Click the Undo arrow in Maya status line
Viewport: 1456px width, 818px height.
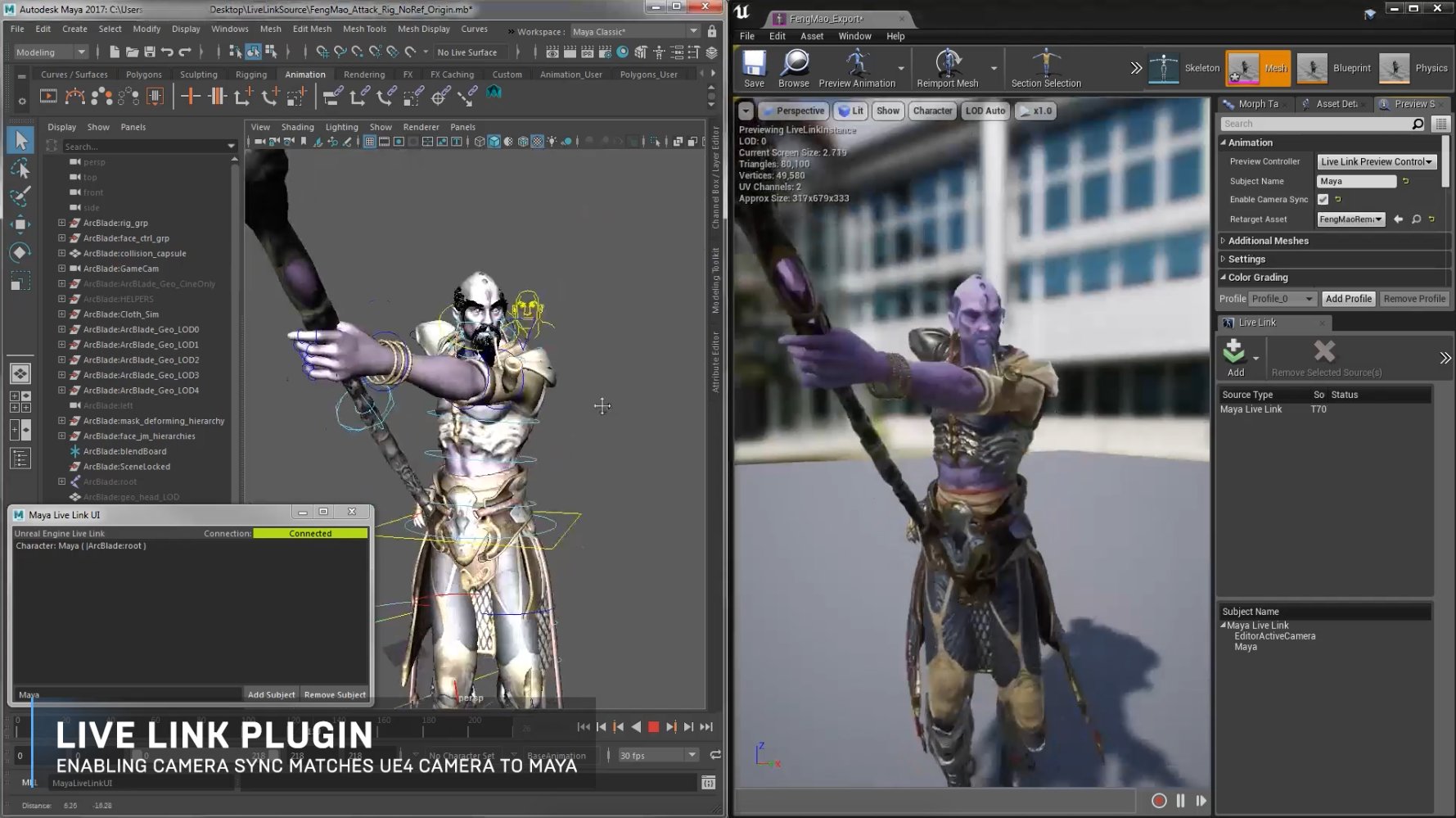tap(167, 52)
